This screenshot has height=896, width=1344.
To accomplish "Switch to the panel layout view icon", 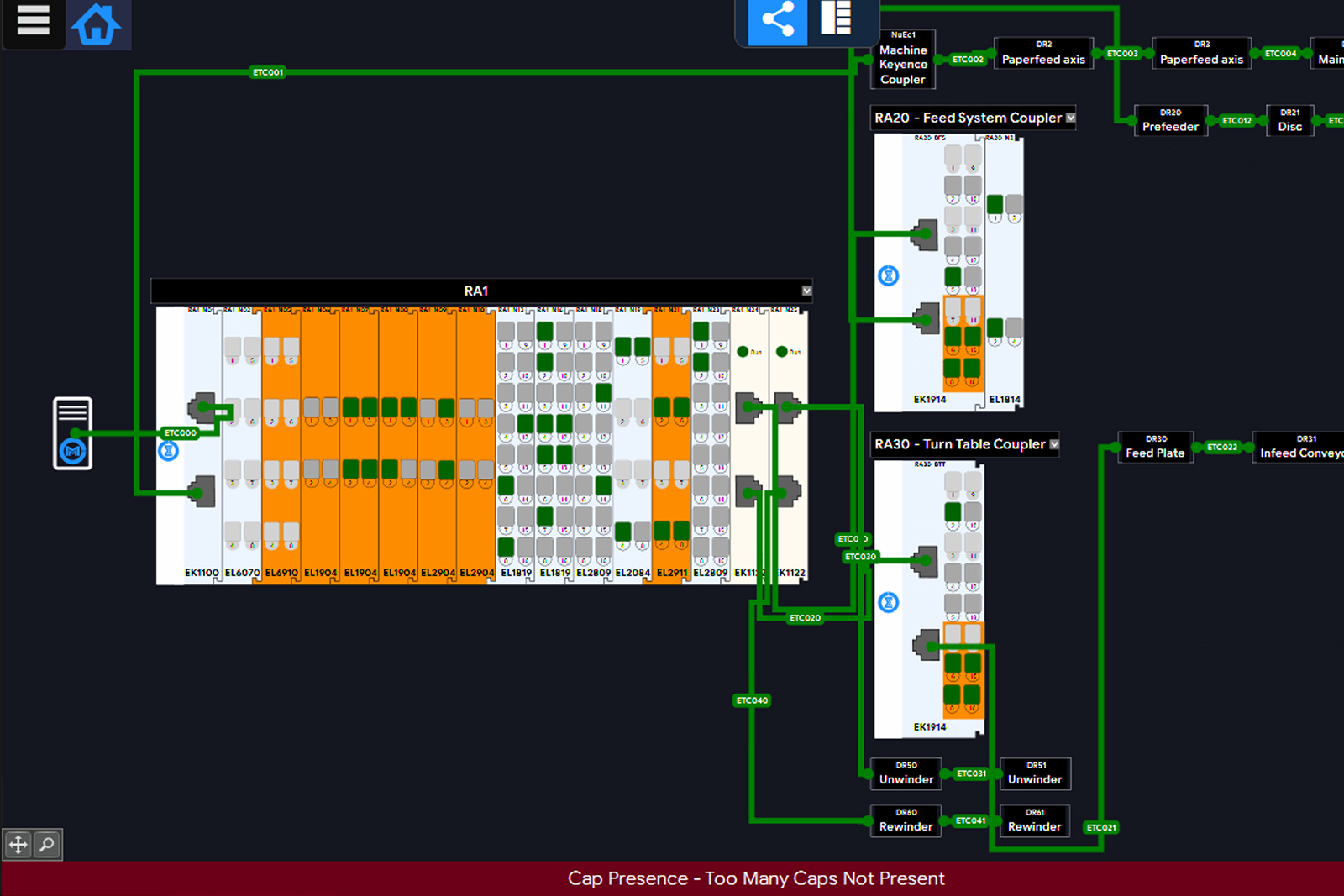I will click(x=836, y=18).
